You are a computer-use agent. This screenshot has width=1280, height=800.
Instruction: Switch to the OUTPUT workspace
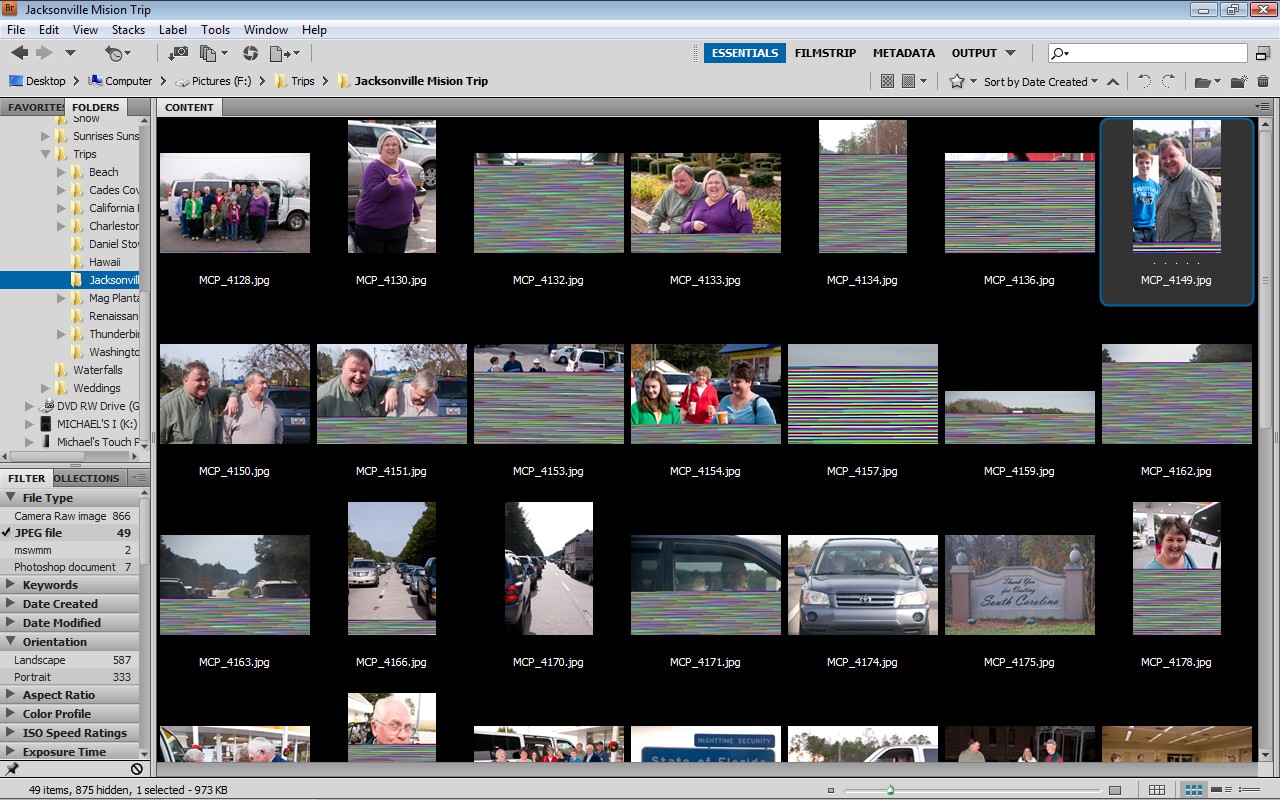(974, 53)
